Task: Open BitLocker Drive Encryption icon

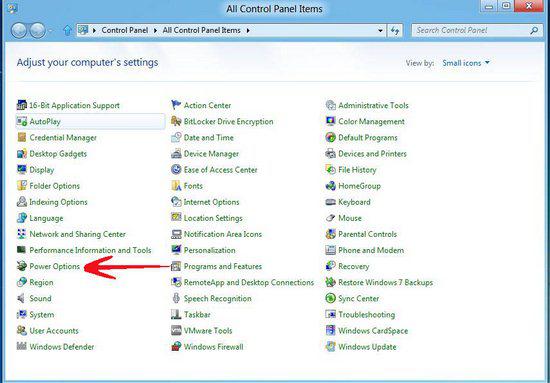Action: (176, 121)
